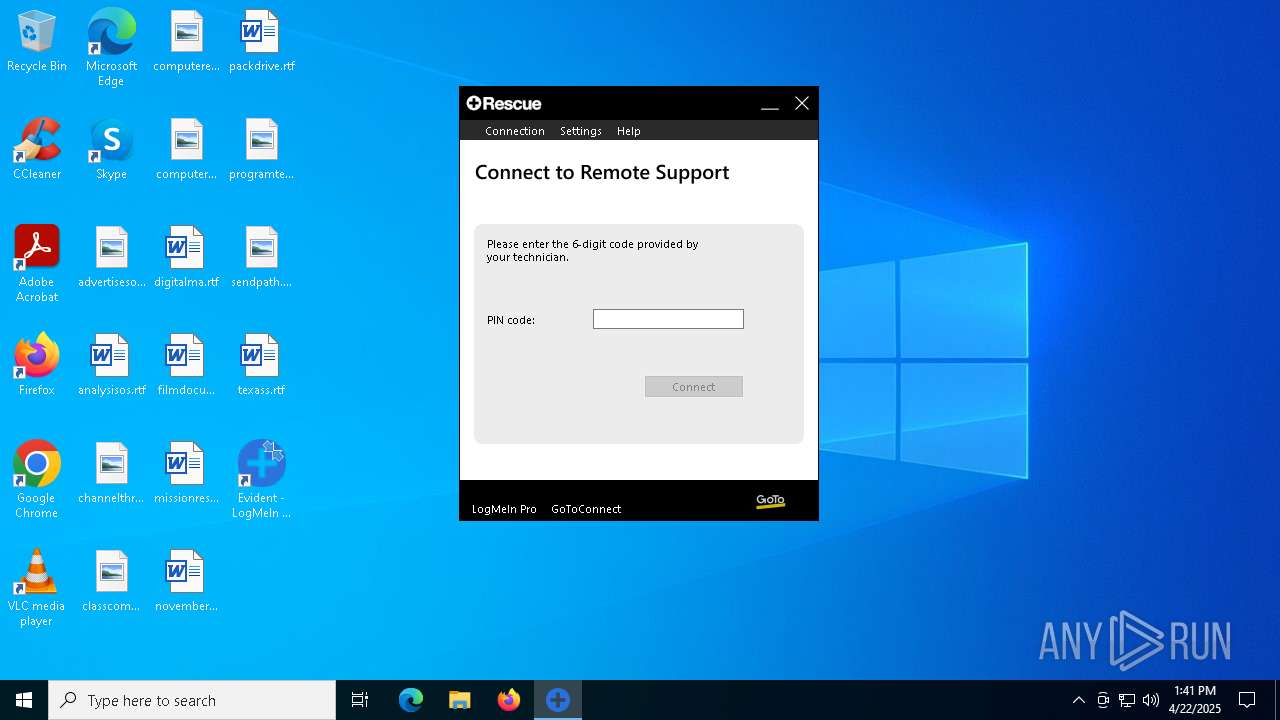Viewport: 1280px width, 720px height.
Task: Open the LogMeIn Pro link
Action: 504,509
